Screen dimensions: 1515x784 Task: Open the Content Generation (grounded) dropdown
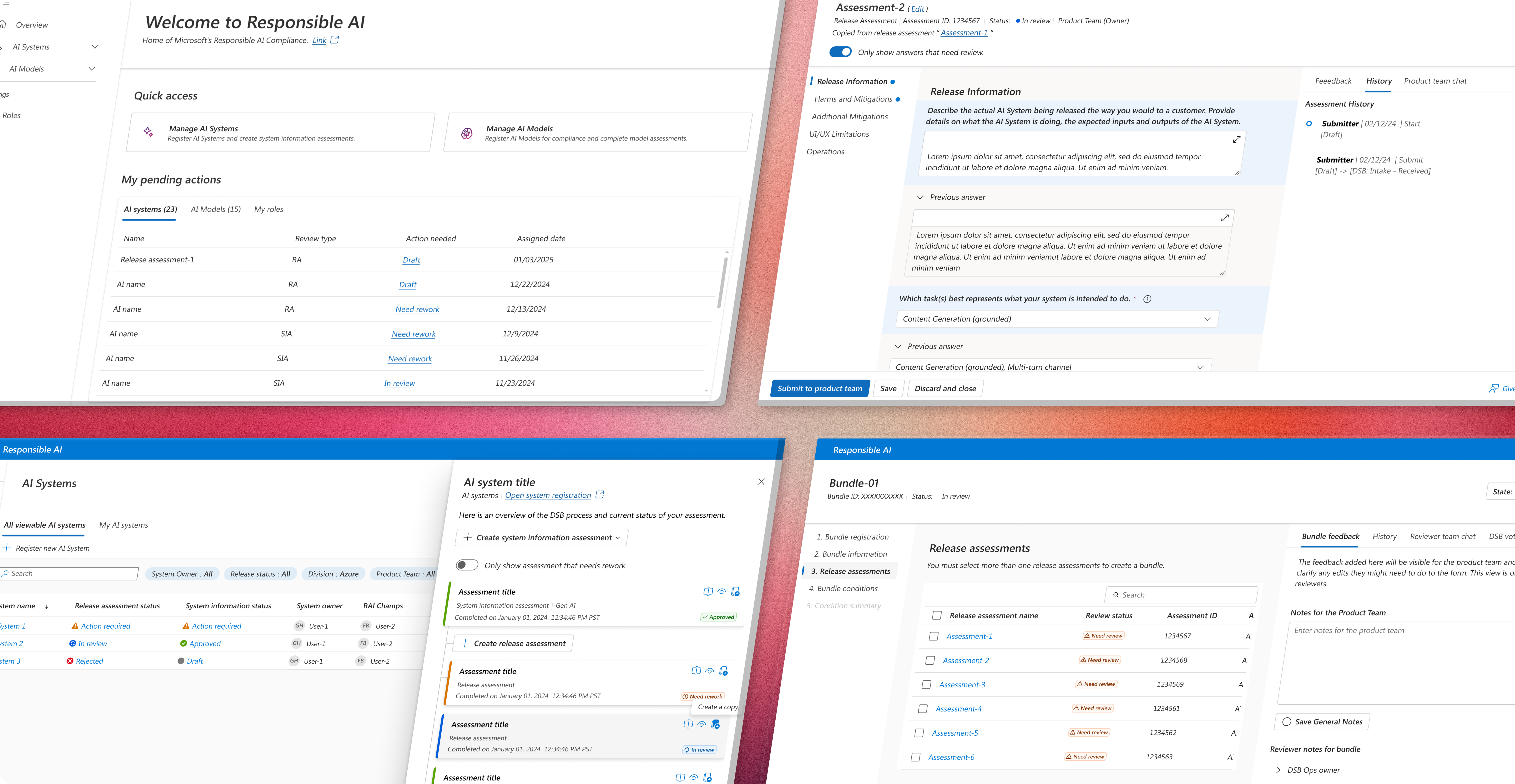pyautogui.click(x=1057, y=319)
